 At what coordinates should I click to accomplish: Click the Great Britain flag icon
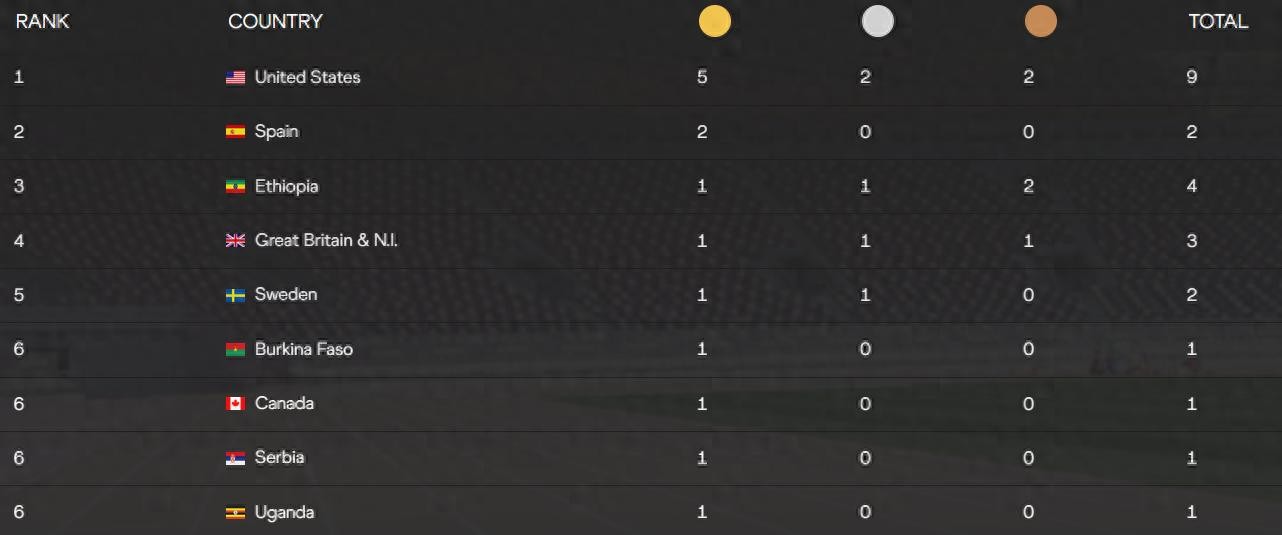[235, 241]
